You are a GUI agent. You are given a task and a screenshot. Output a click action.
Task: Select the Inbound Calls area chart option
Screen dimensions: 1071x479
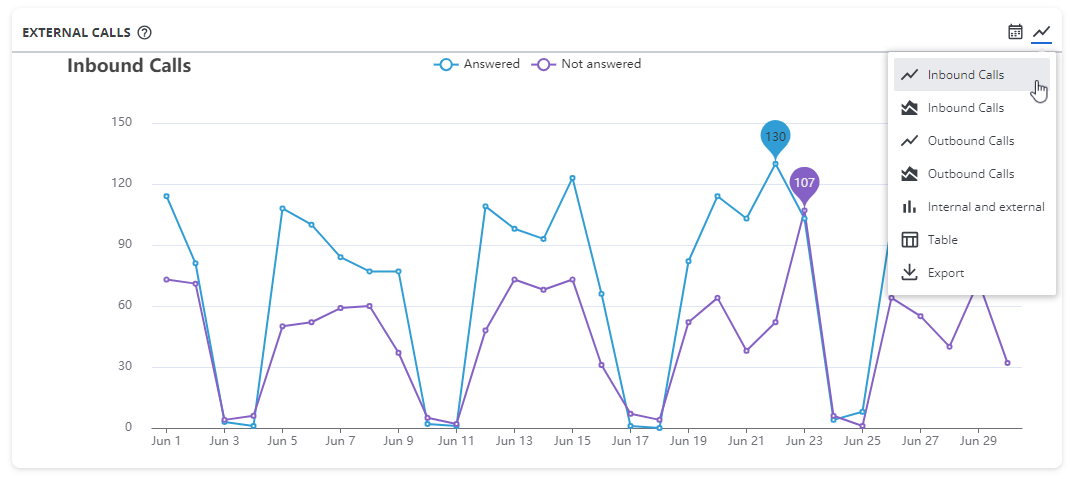click(x=965, y=108)
